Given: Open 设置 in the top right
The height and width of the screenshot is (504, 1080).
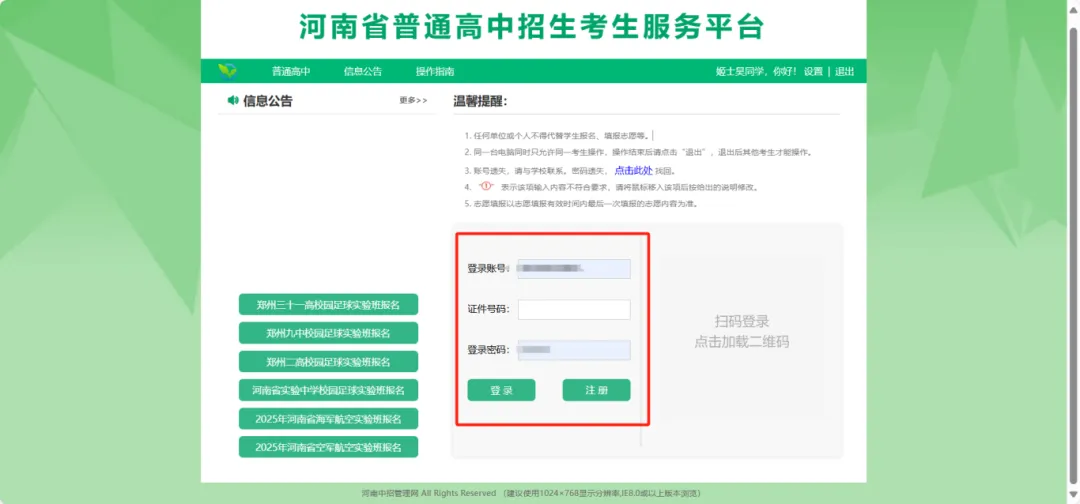Looking at the screenshot, I should click(x=813, y=72).
